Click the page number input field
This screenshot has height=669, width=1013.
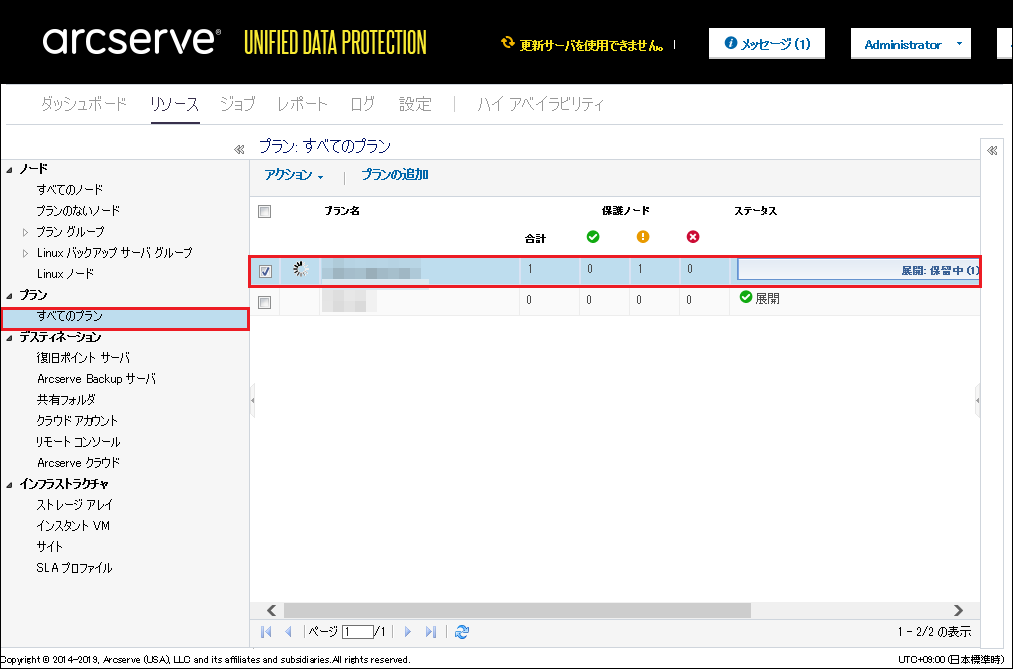tap(357, 632)
